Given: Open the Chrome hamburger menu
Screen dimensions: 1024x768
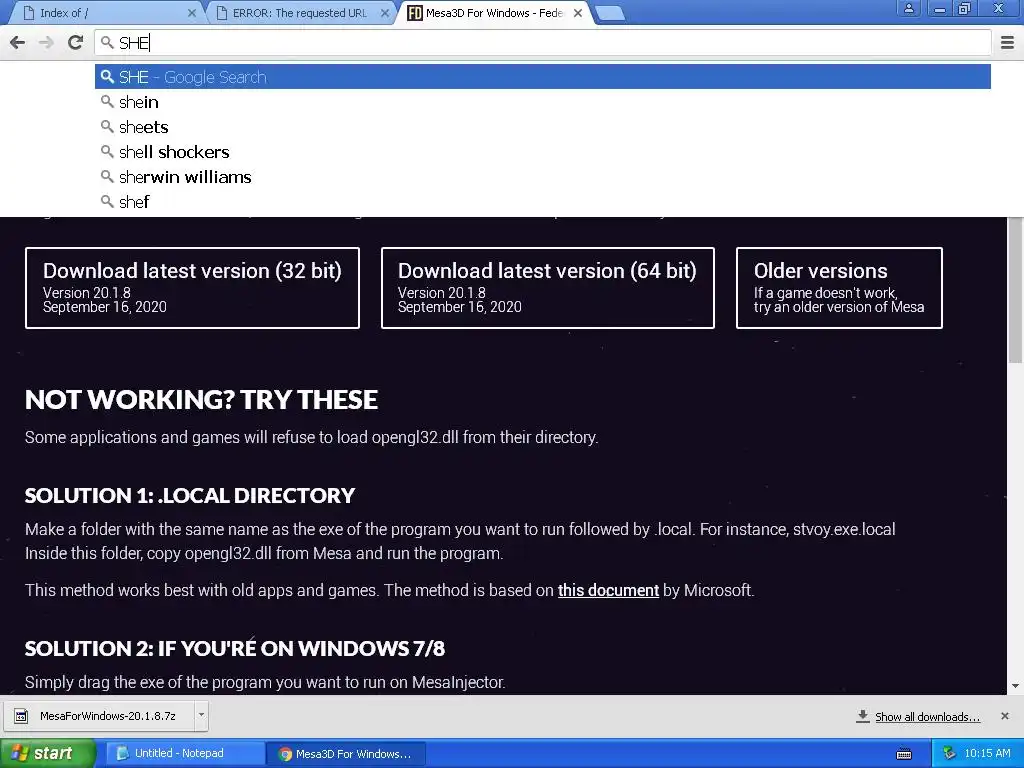Looking at the screenshot, I should coord(1007,43).
